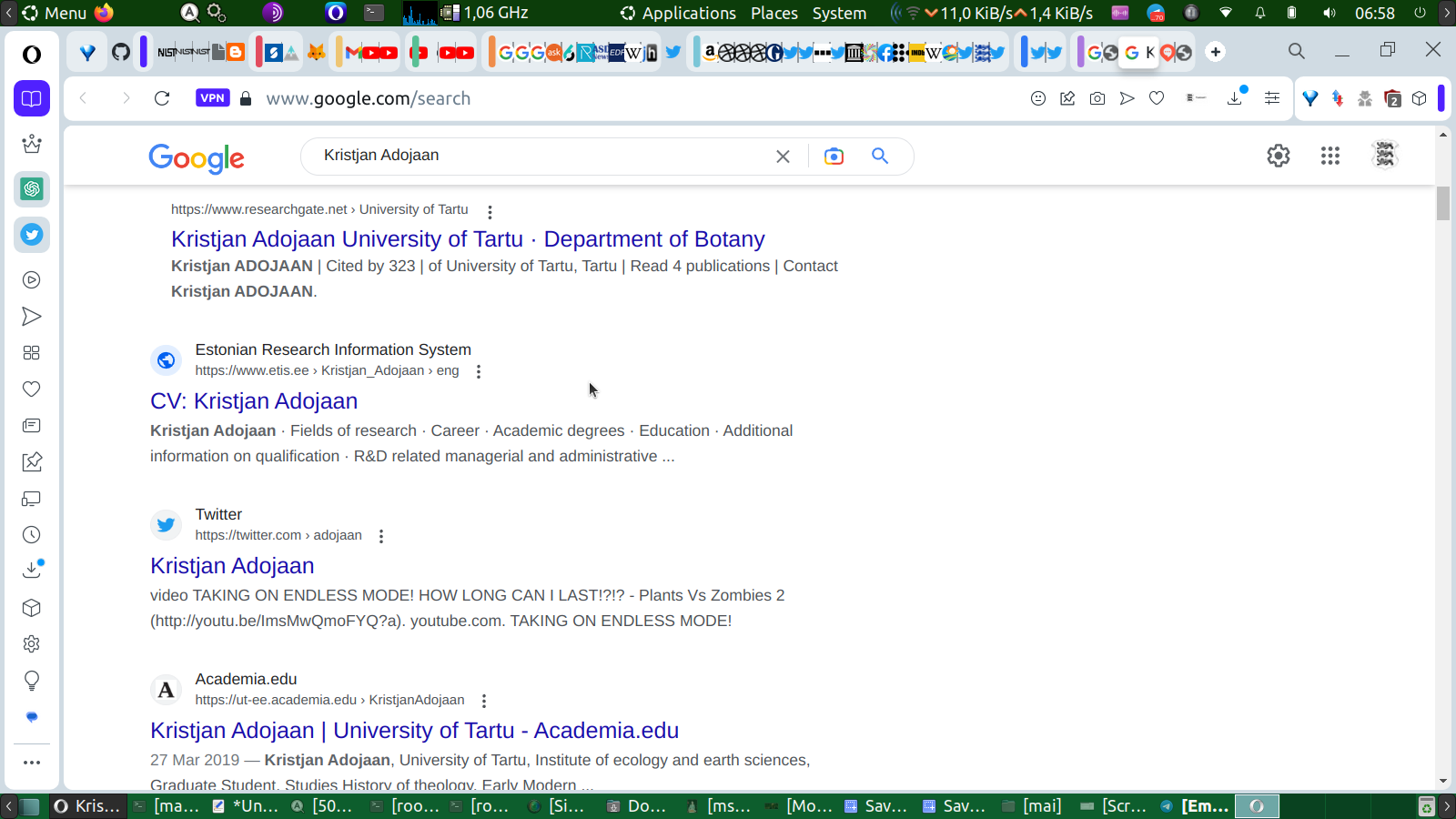Switch to GitHub tab

point(121,52)
